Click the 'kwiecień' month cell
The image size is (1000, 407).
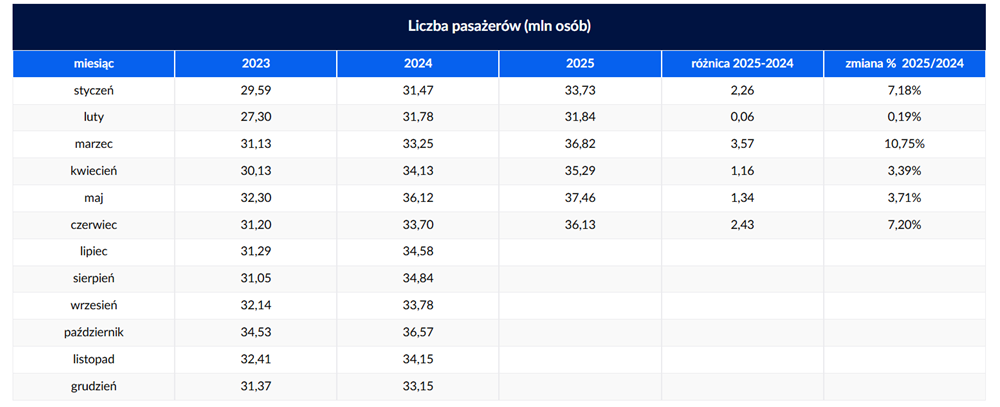(x=94, y=171)
